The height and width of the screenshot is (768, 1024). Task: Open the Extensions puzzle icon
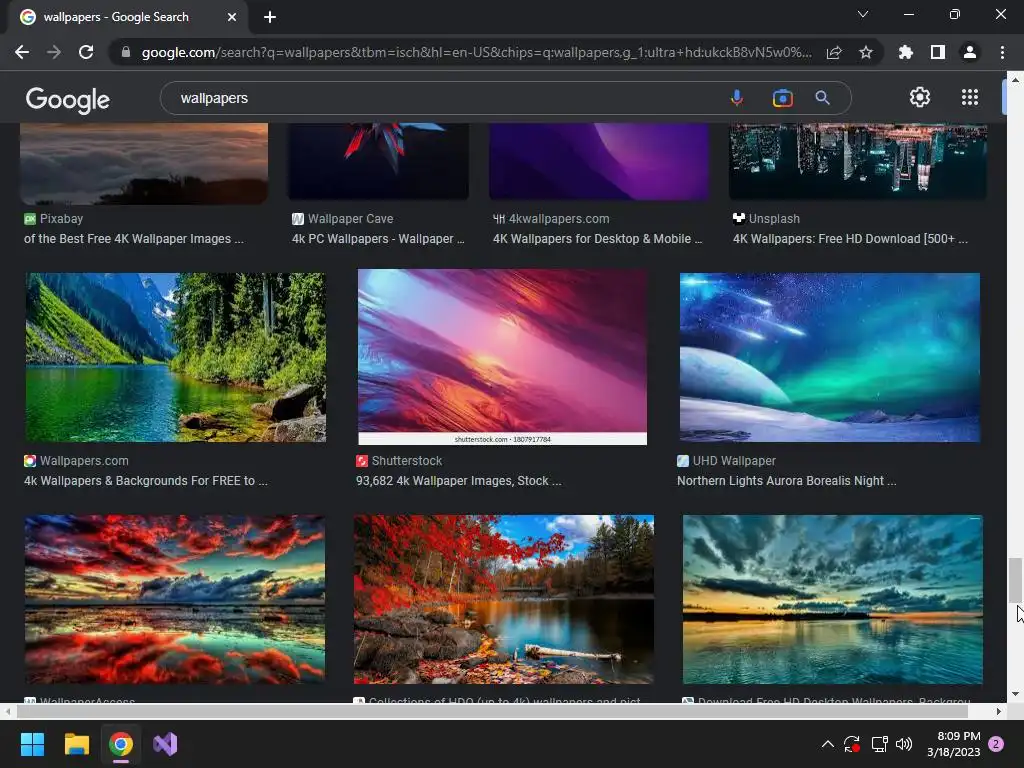point(905,52)
